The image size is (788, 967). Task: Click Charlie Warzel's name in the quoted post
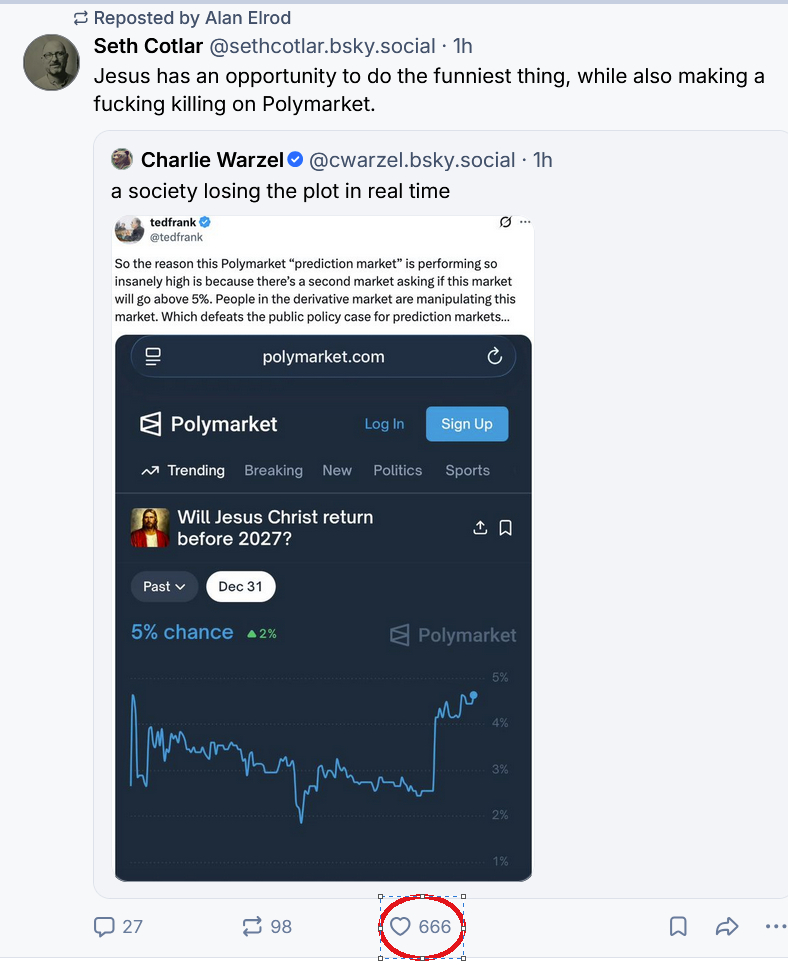212,160
